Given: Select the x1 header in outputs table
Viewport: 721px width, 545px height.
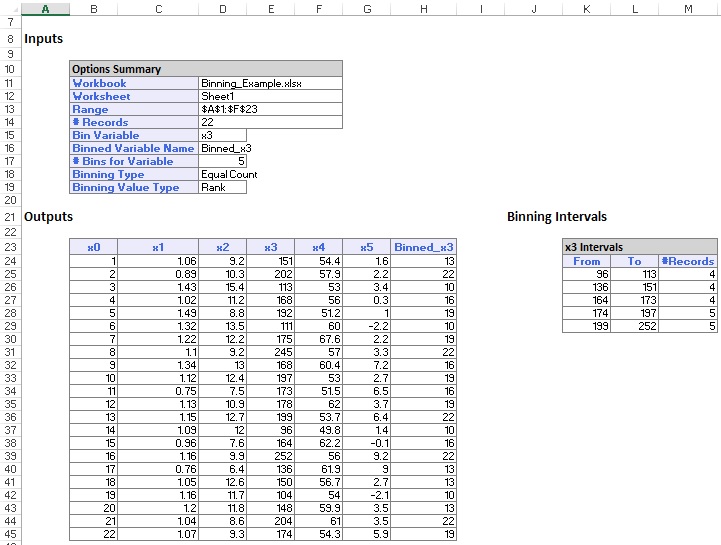Looking at the screenshot, I should (x=158, y=247).
